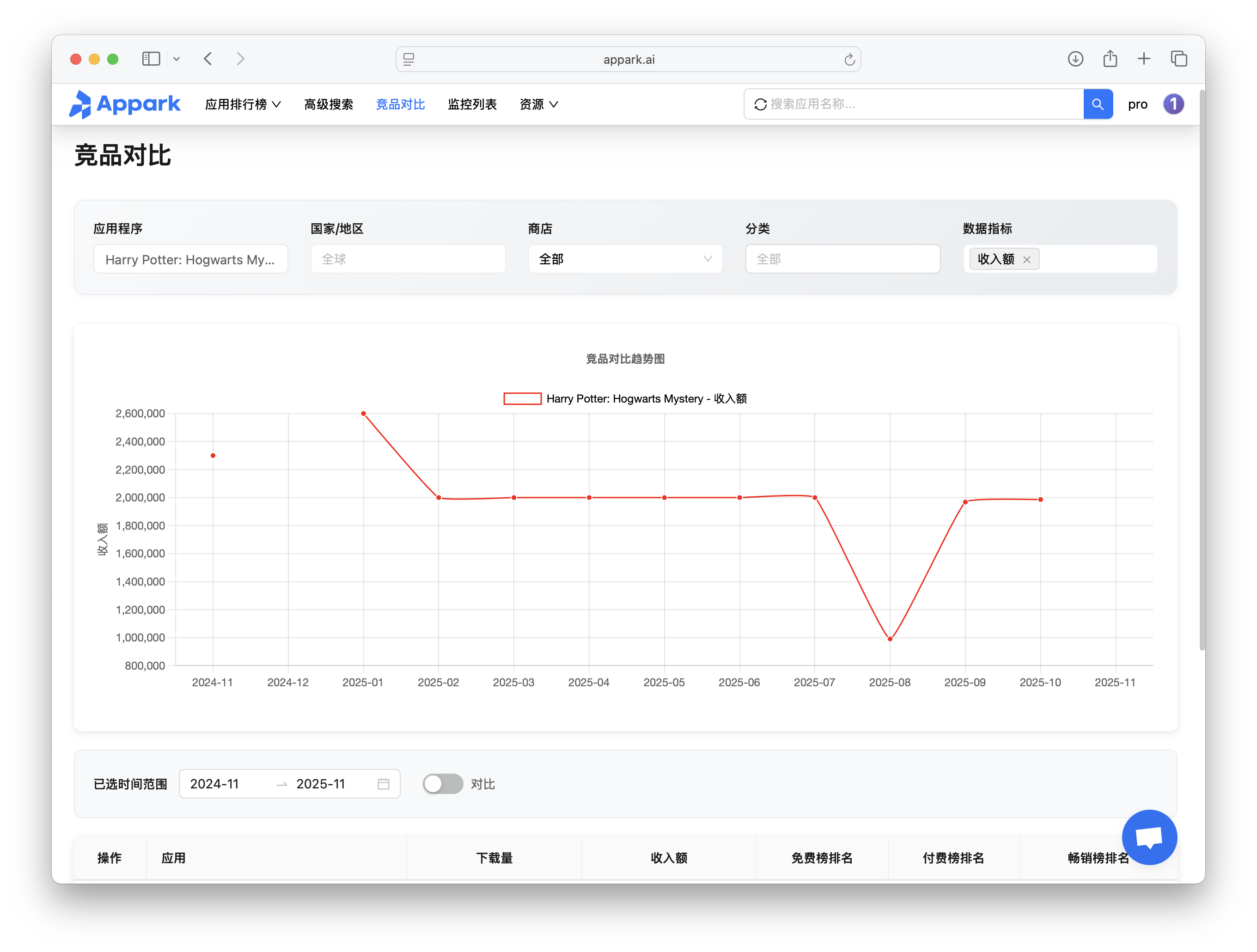Click the Appark logo

[124, 104]
